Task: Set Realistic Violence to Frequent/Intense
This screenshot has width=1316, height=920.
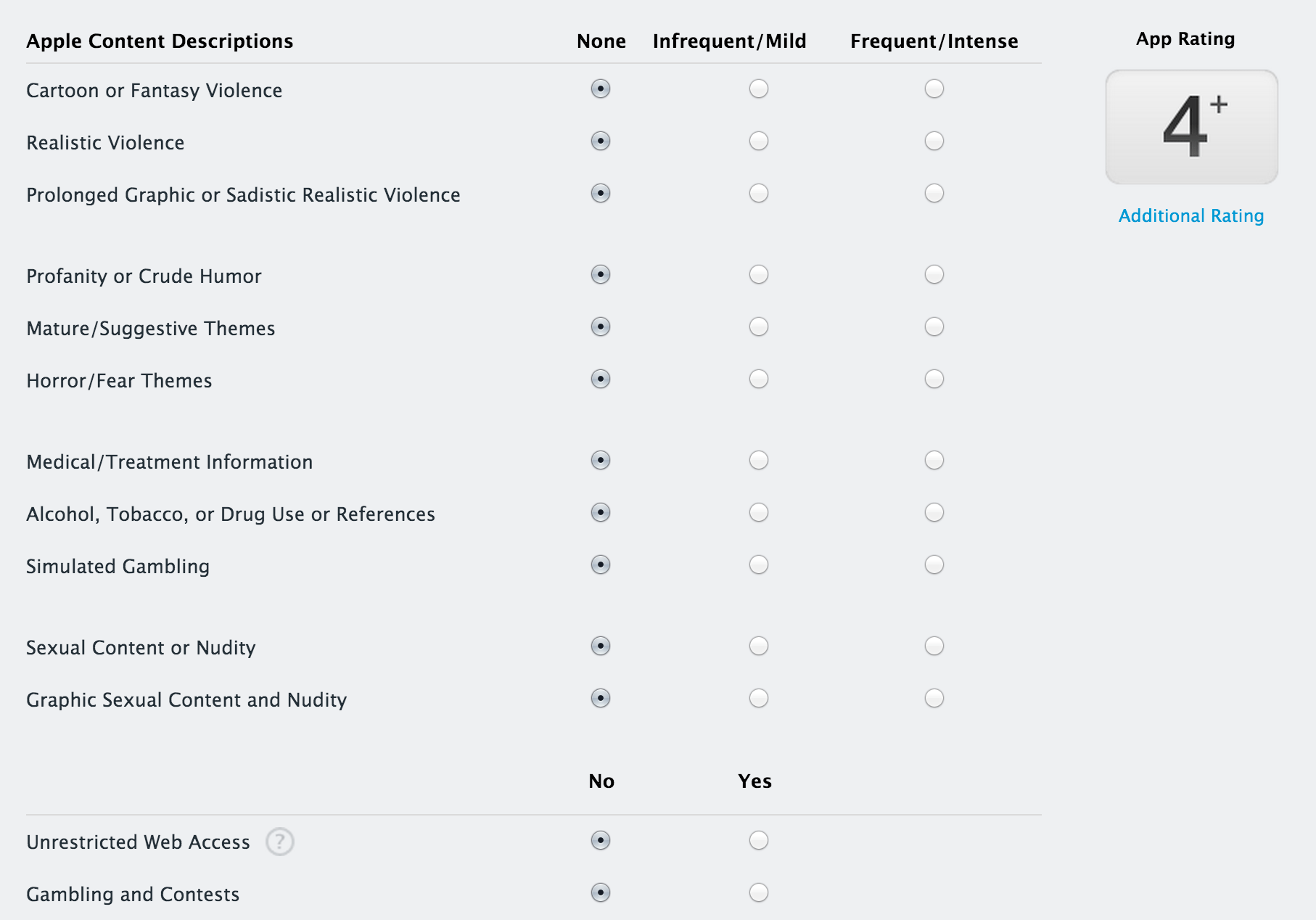Action: 934,141
